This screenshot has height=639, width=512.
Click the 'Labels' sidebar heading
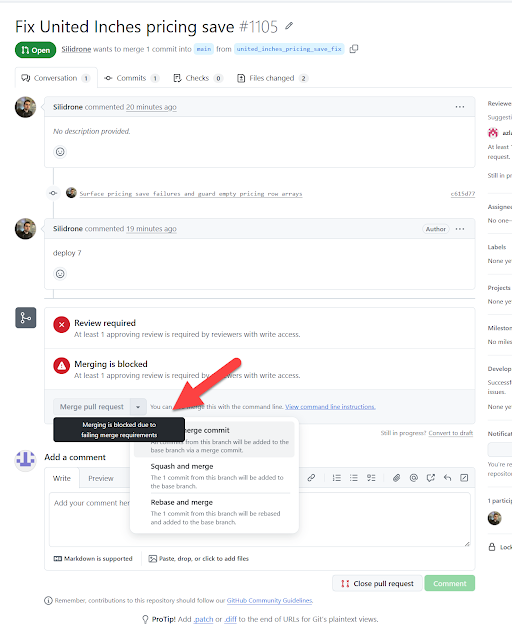click(497, 247)
